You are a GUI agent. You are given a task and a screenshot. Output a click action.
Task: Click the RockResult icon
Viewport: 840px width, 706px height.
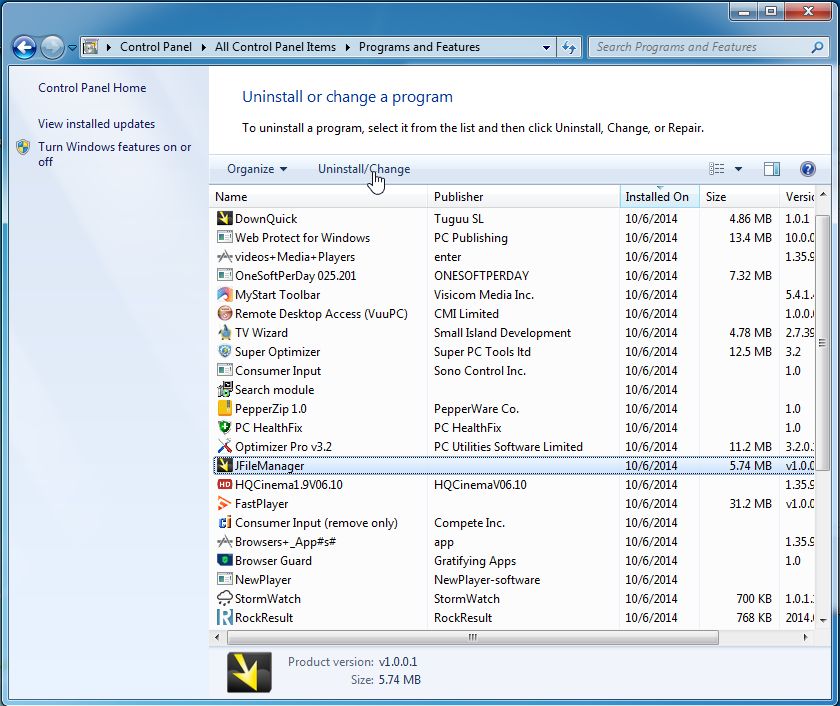[x=224, y=617]
